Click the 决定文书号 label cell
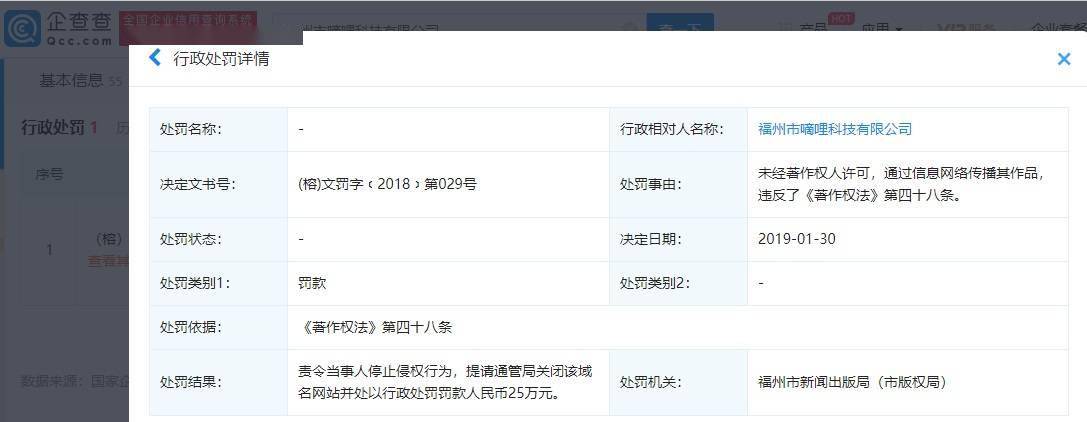Viewport: 1087px width, 422px height. (218, 184)
